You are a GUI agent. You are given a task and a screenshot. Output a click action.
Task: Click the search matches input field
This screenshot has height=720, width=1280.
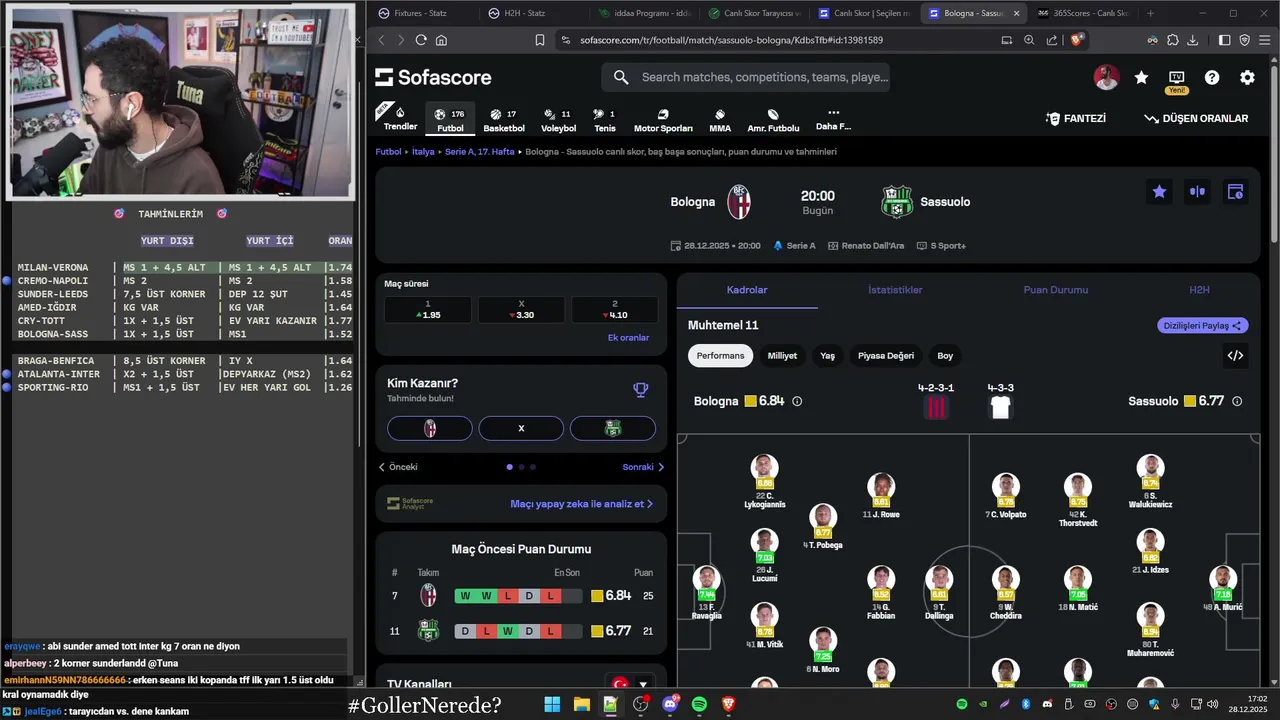[745, 77]
